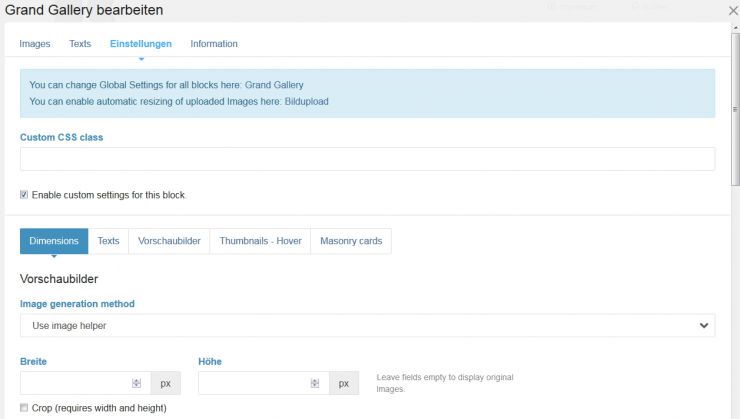Enable the Crop checkbox
The image size is (740, 419).
25,408
